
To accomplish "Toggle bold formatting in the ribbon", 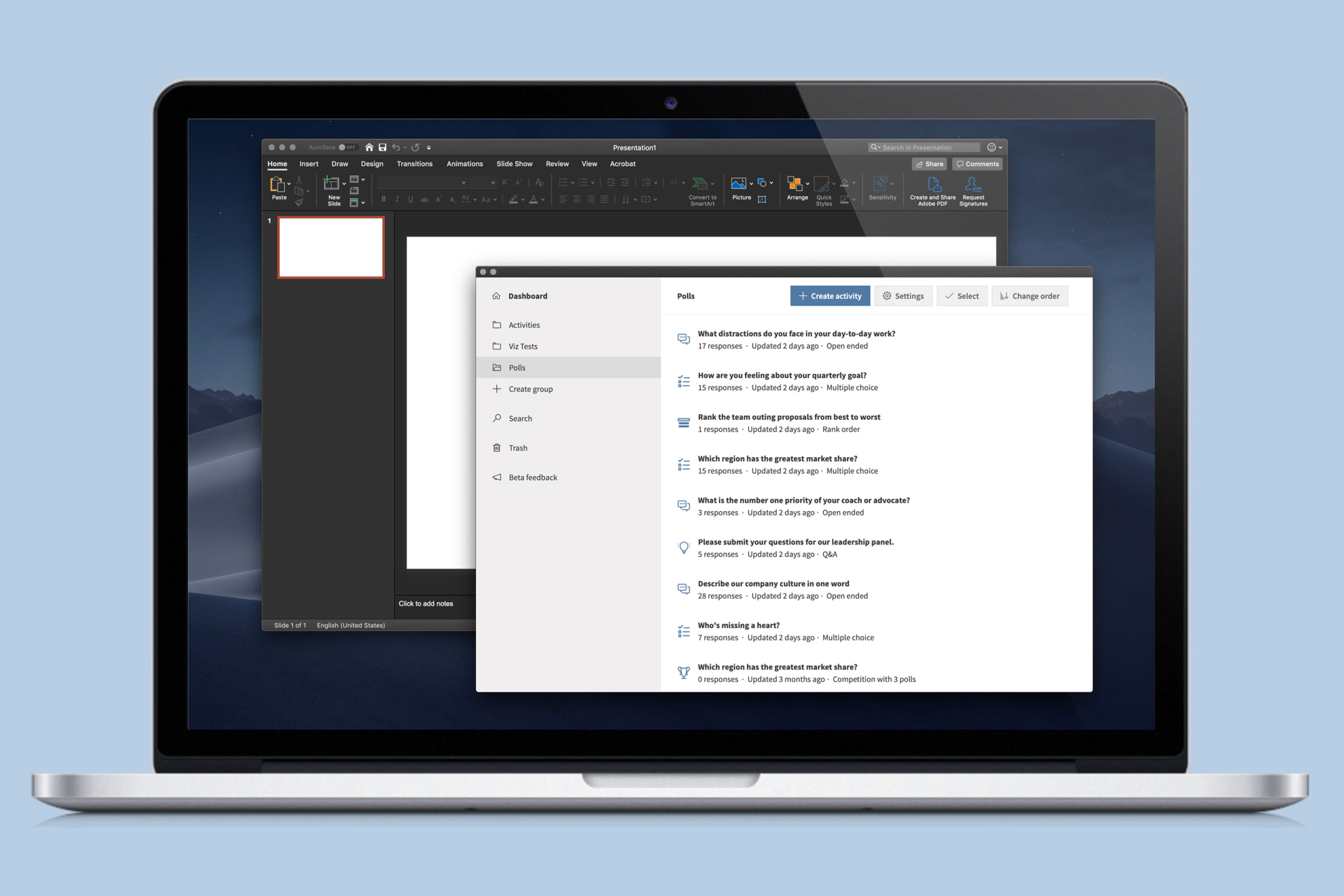I will coord(383,199).
